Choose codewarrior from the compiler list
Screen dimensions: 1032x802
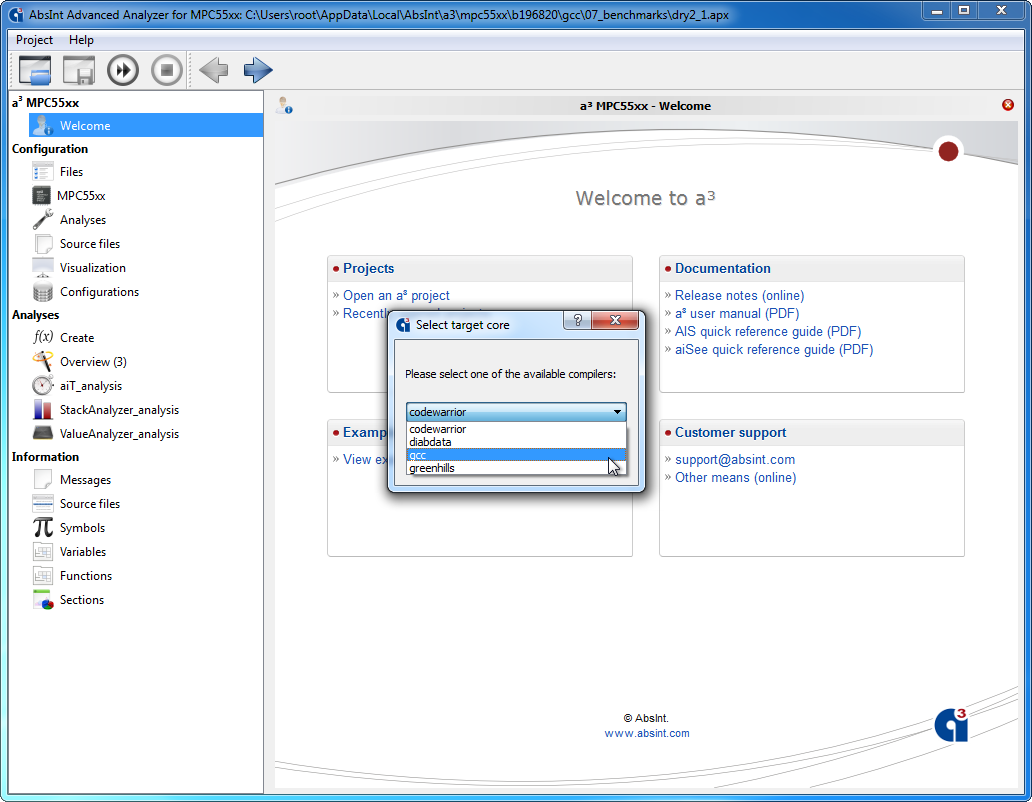point(516,429)
